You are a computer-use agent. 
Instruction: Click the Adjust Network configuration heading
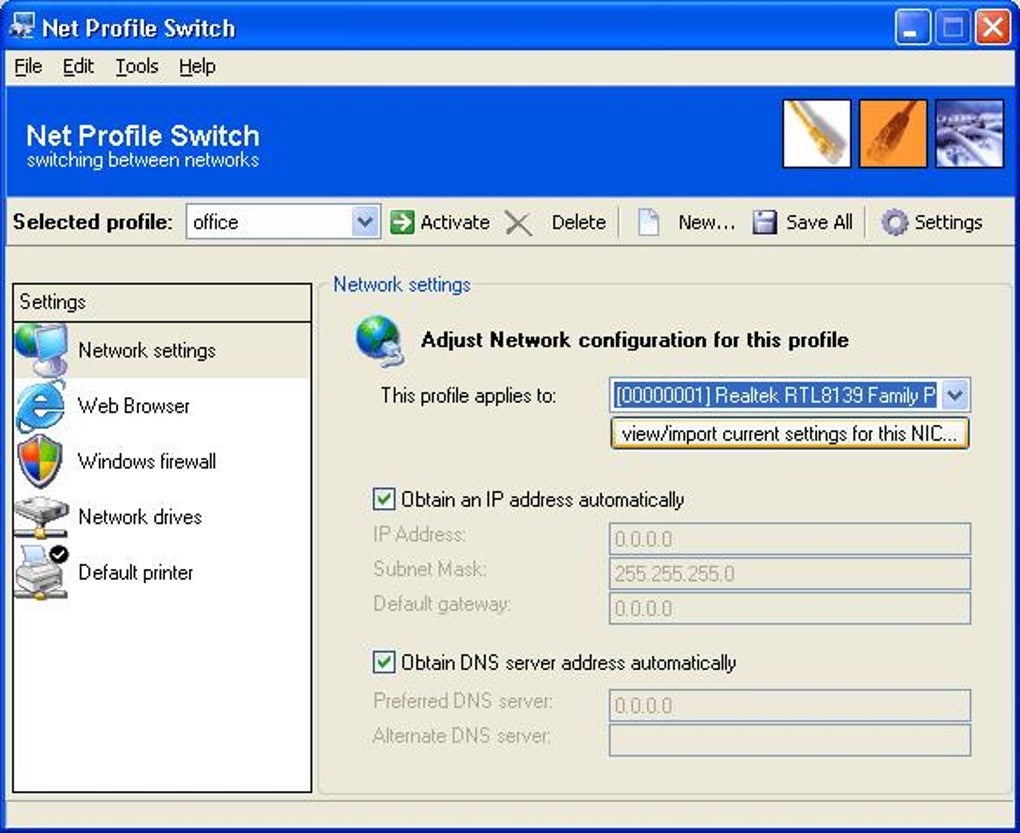click(x=635, y=340)
